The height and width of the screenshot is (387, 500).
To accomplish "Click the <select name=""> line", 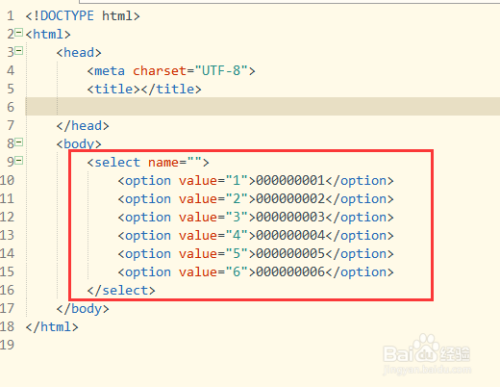I will pyautogui.click(x=148, y=162).
